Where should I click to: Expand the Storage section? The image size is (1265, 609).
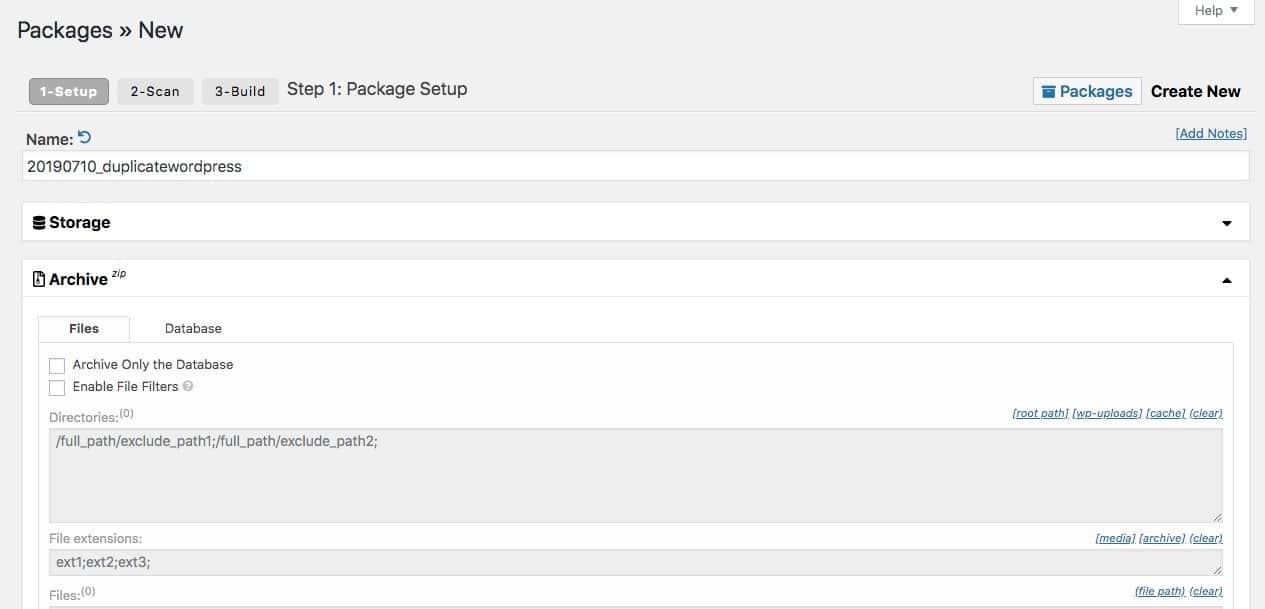[x=1227, y=222]
